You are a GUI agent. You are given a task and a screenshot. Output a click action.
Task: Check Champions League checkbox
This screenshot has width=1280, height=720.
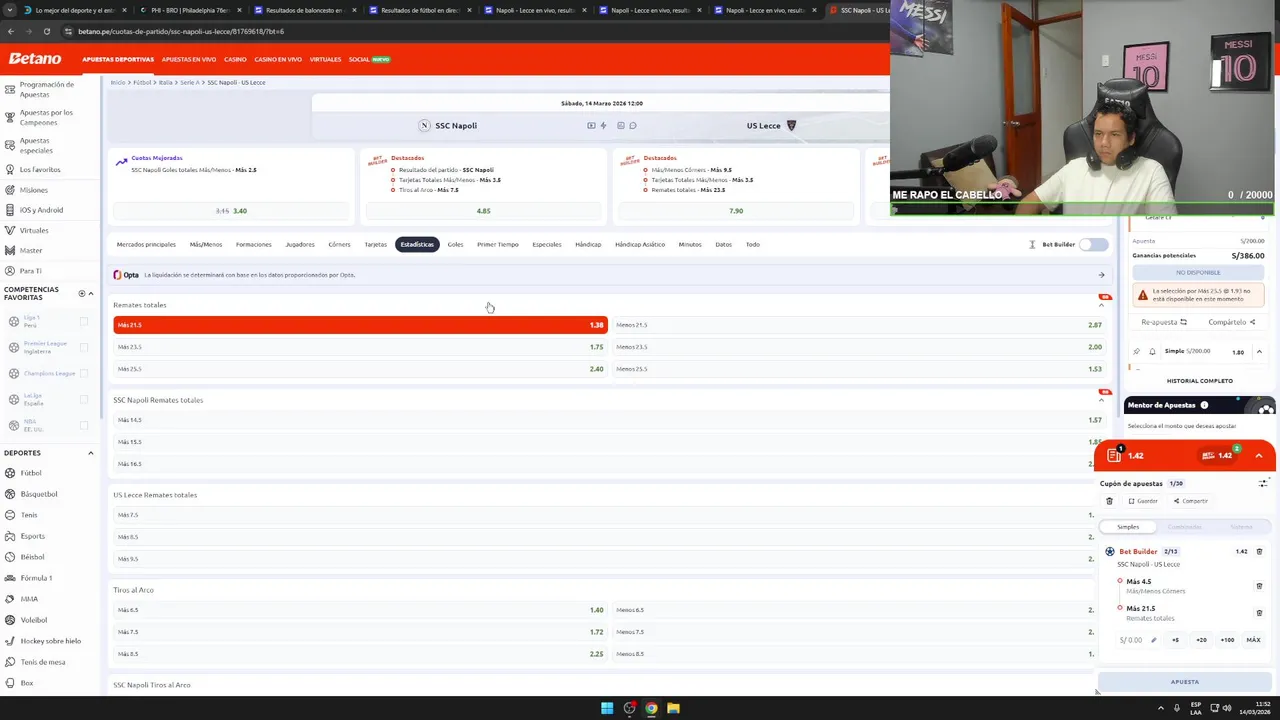click(84, 373)
